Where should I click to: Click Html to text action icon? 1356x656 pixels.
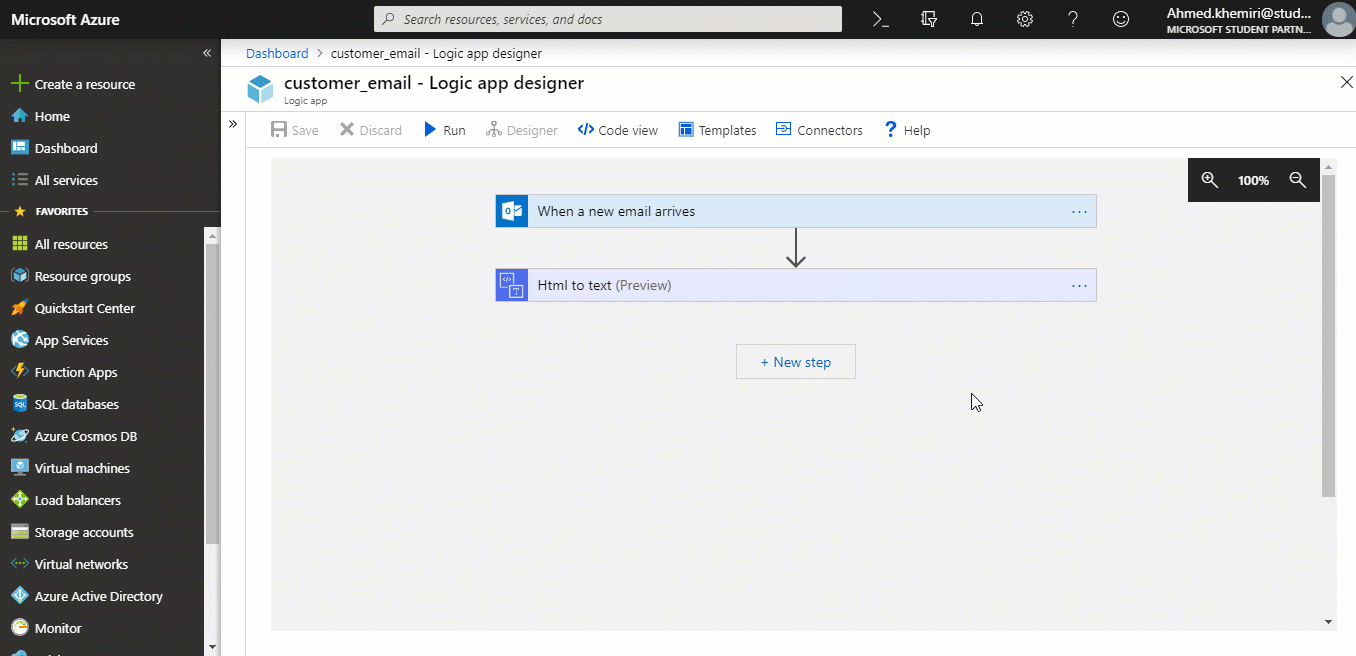click(x=512, y=285)
